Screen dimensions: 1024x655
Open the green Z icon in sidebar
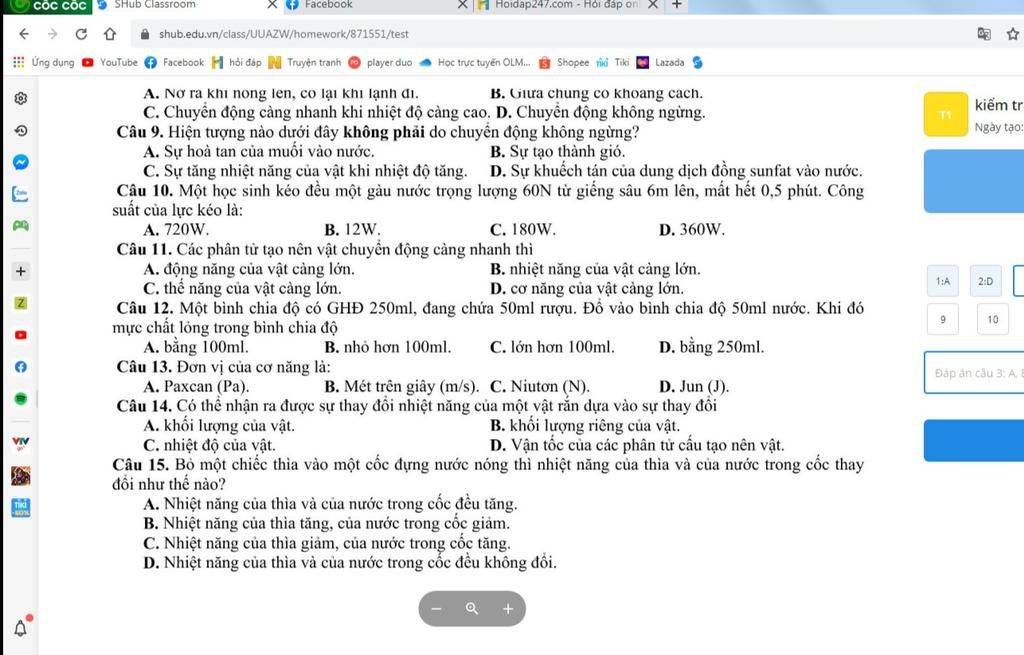click(21, 302)
